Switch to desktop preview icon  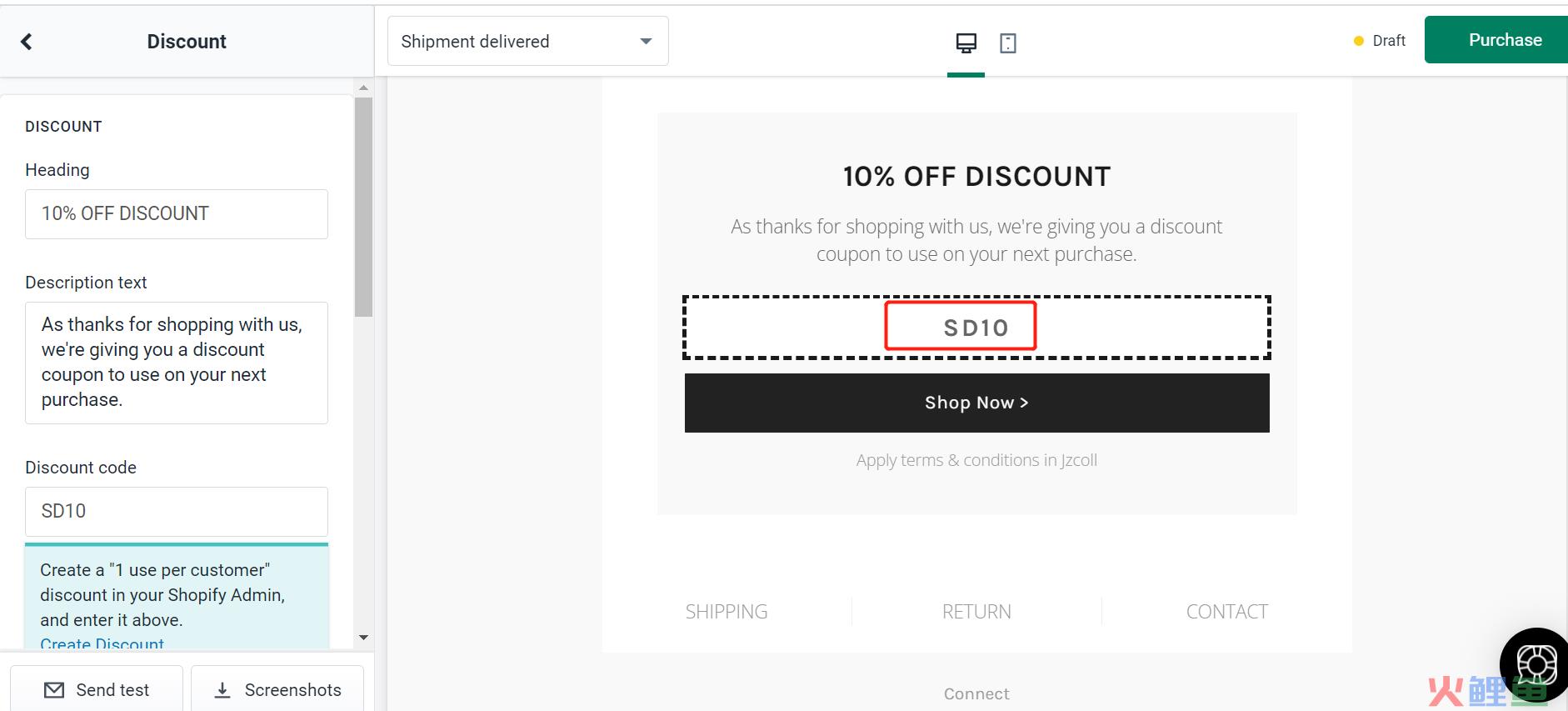966,43
